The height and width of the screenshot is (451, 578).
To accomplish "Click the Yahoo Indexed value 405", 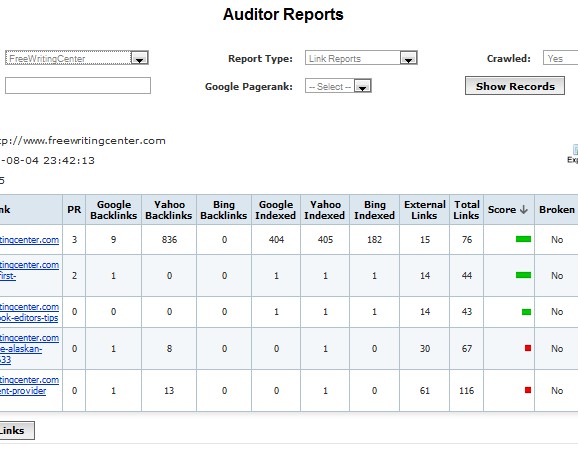I will pyautogui.click(x=325, y=240).
